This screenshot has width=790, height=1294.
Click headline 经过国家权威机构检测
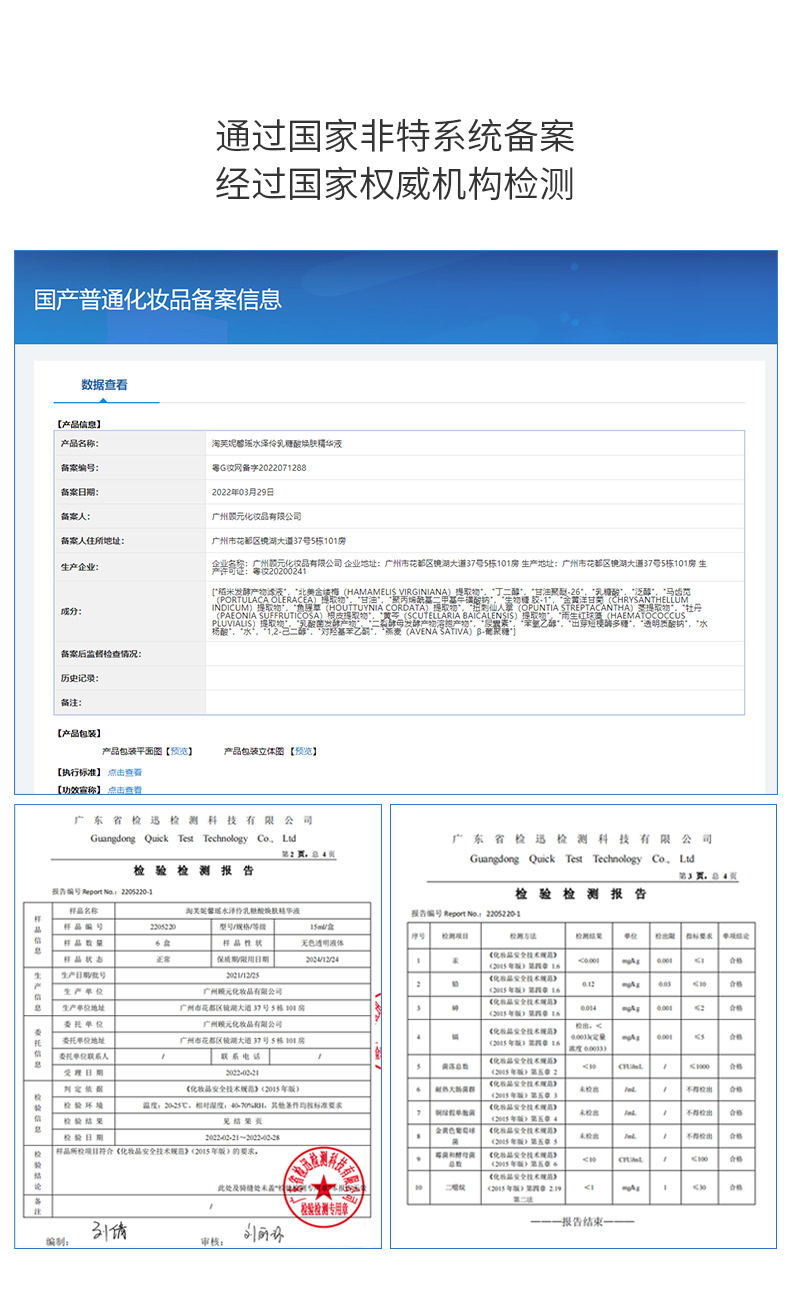point(395,185)
